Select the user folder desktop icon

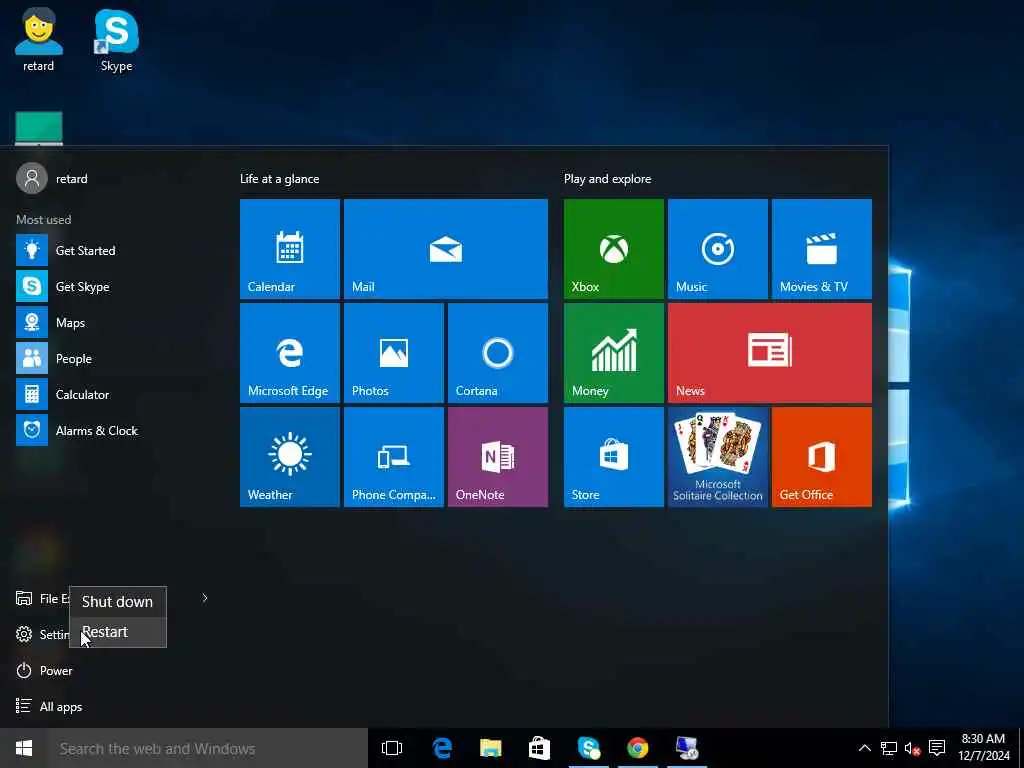[39, 40]
